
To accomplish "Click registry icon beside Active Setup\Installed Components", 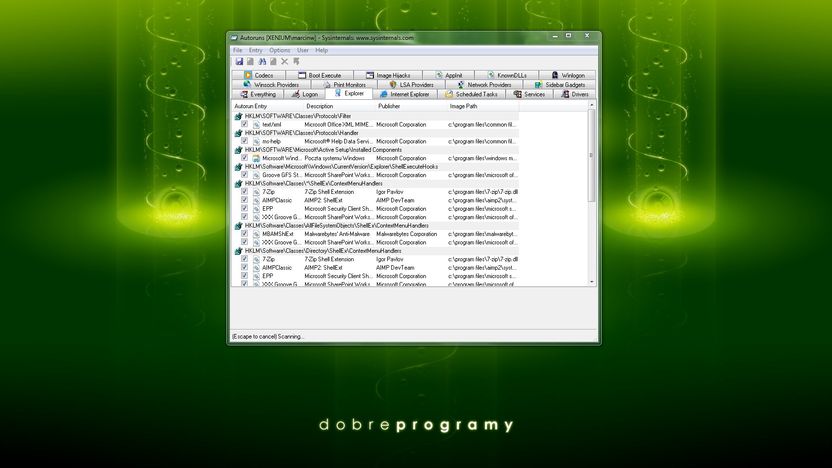I will pyautogui.click(x=239, y=150).
